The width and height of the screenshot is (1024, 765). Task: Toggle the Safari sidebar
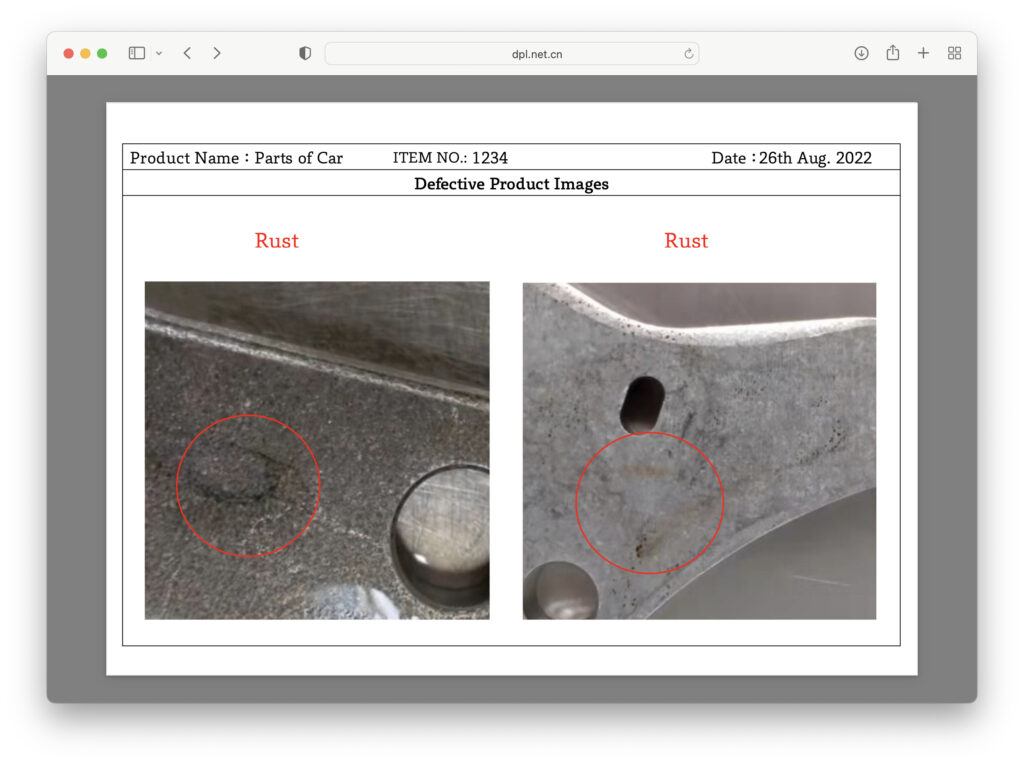coord(137,53)
